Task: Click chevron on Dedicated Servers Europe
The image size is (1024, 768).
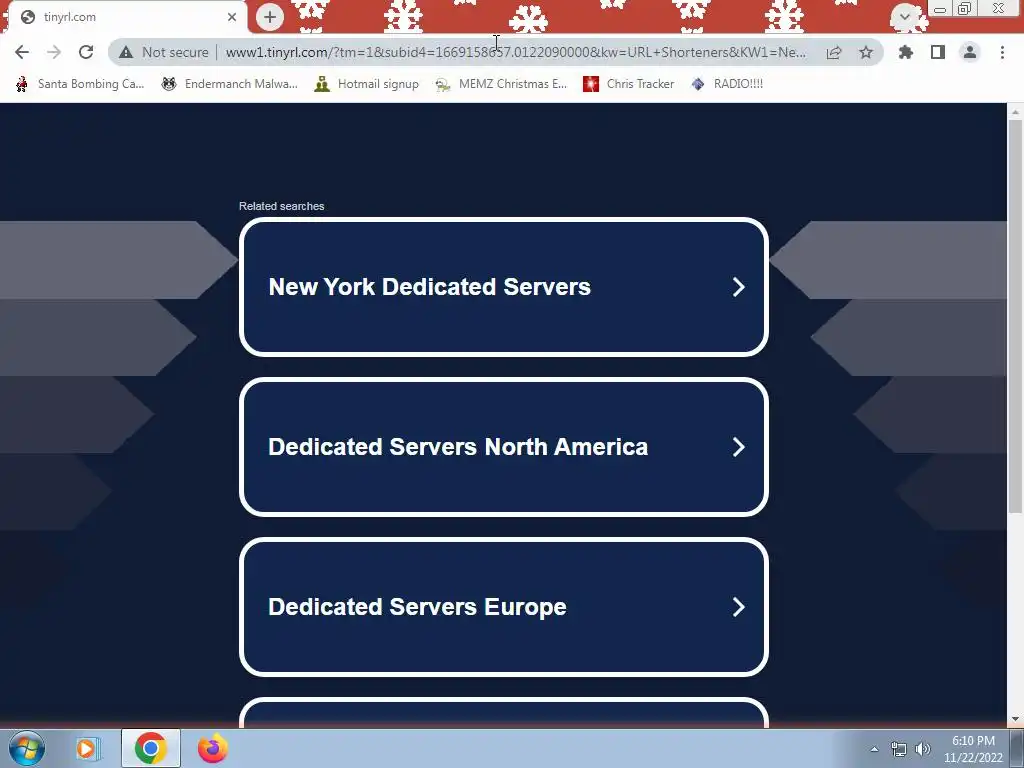Action: 739,607
